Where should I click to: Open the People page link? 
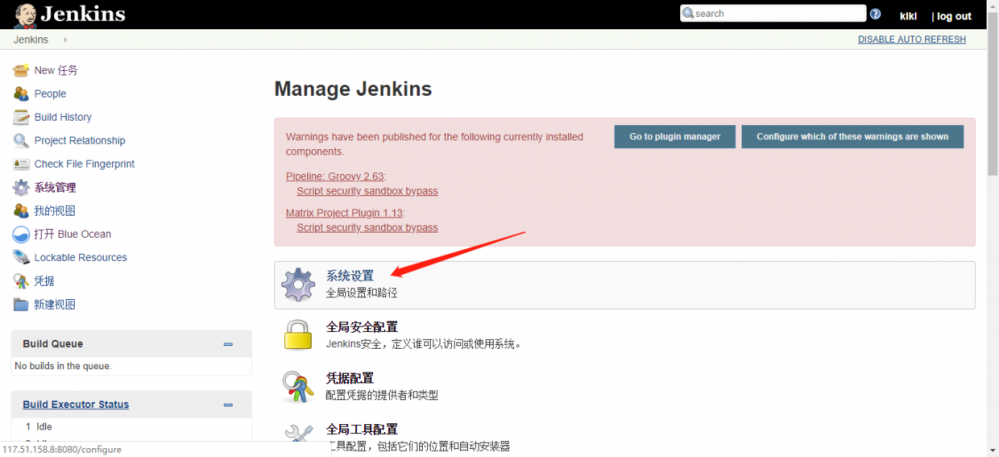(x=50, y=94)
